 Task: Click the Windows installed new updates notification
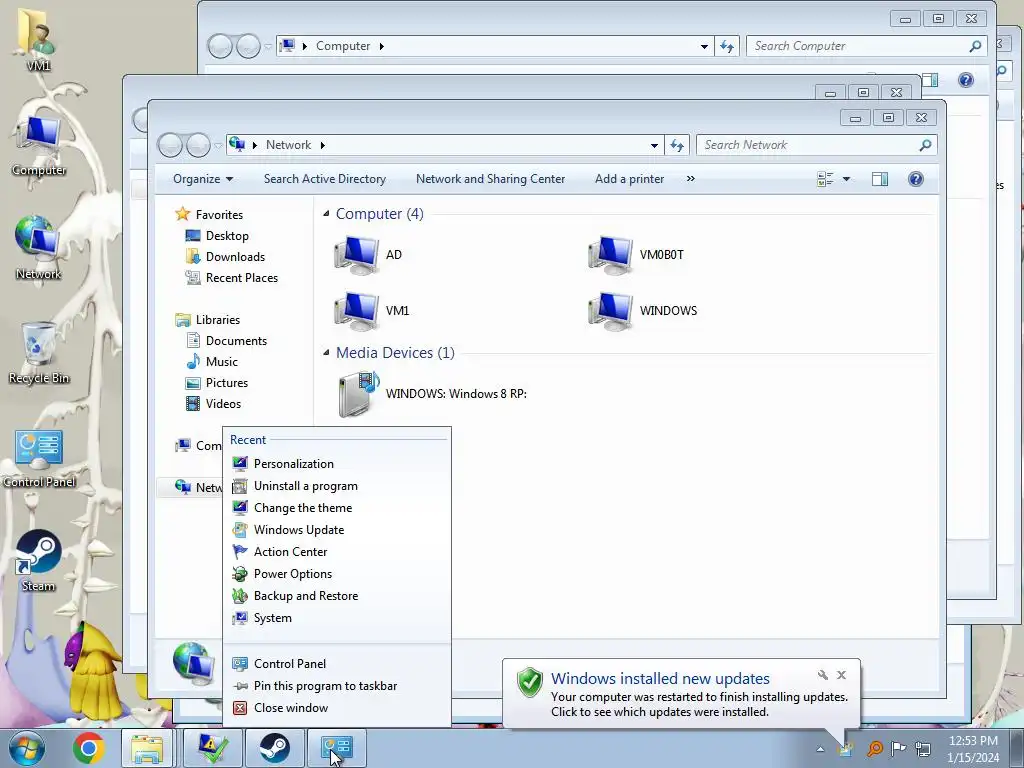point(681,694)
